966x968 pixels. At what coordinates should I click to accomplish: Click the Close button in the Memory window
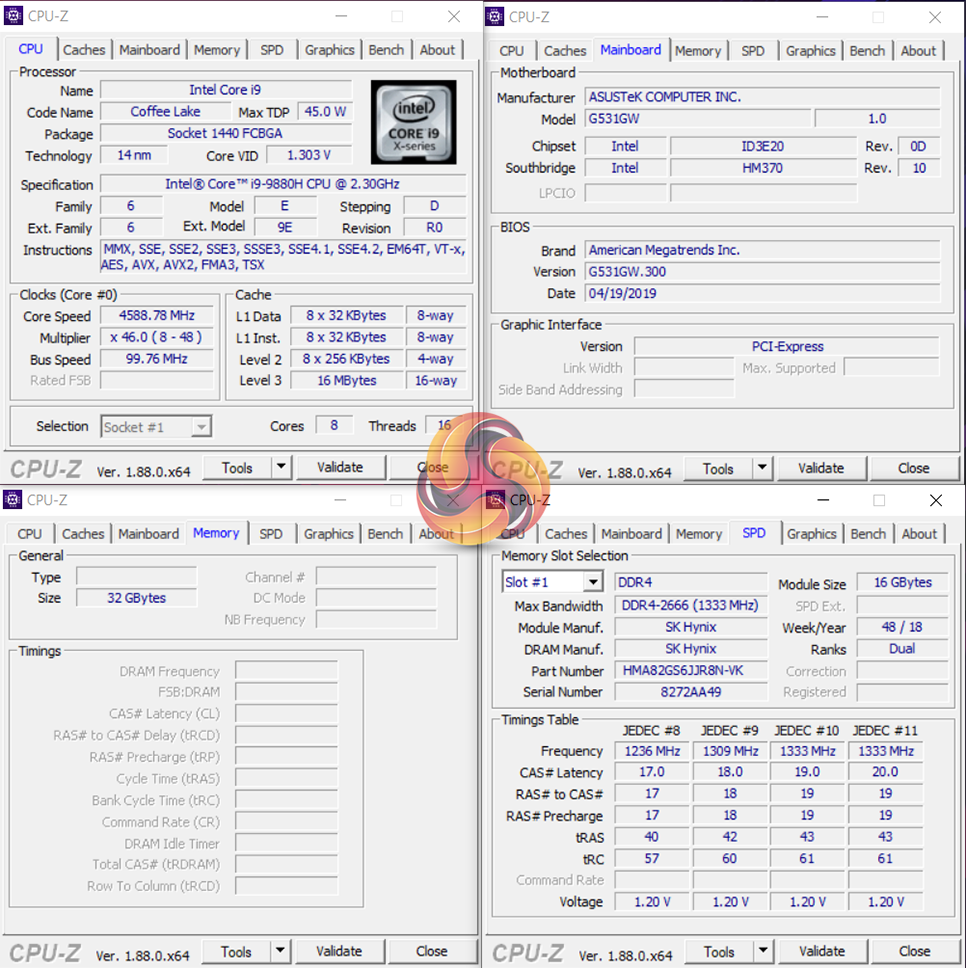click(431, 951)
